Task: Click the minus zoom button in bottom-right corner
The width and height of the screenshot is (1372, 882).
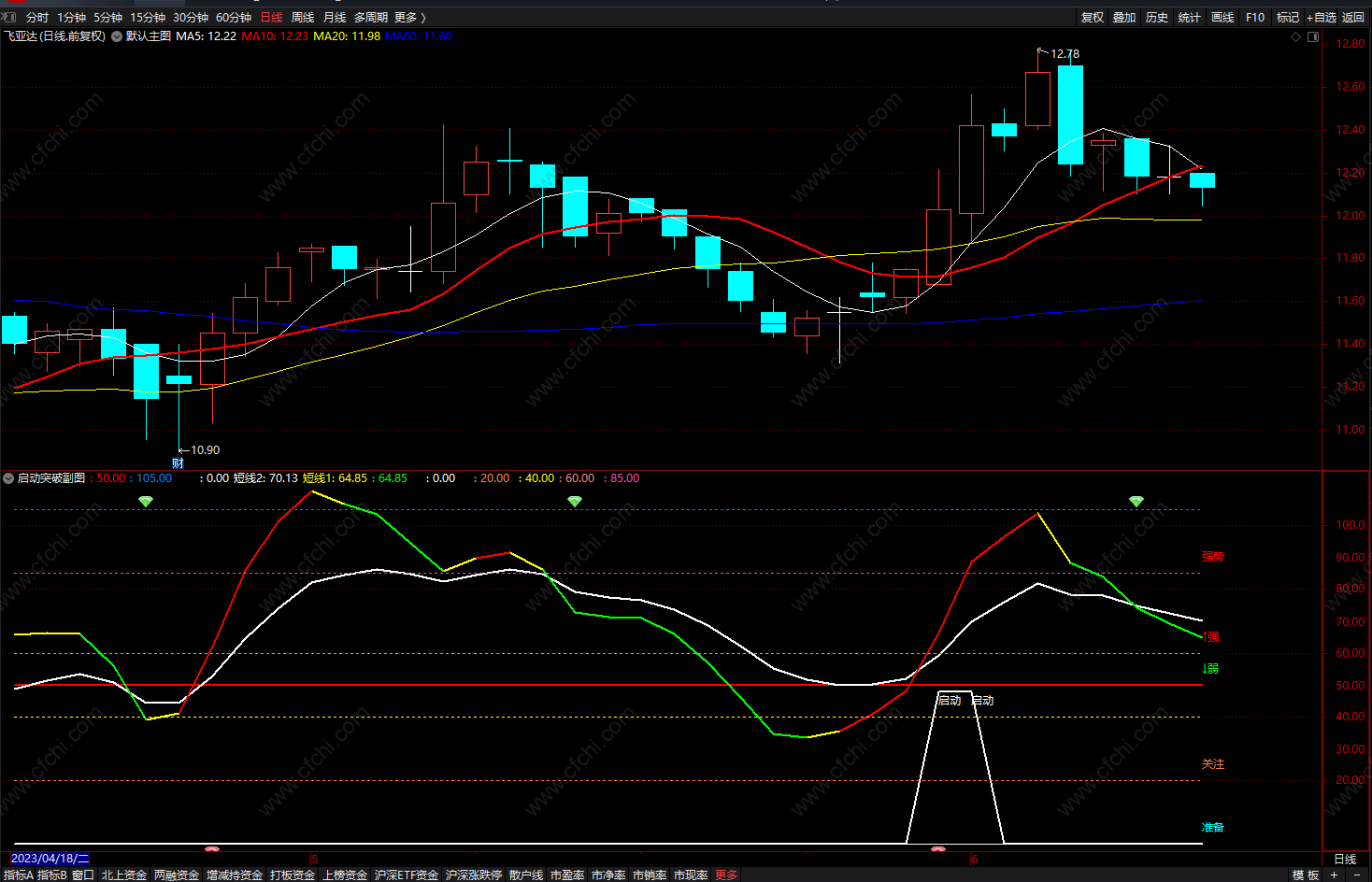Action: pos(1355,875)
